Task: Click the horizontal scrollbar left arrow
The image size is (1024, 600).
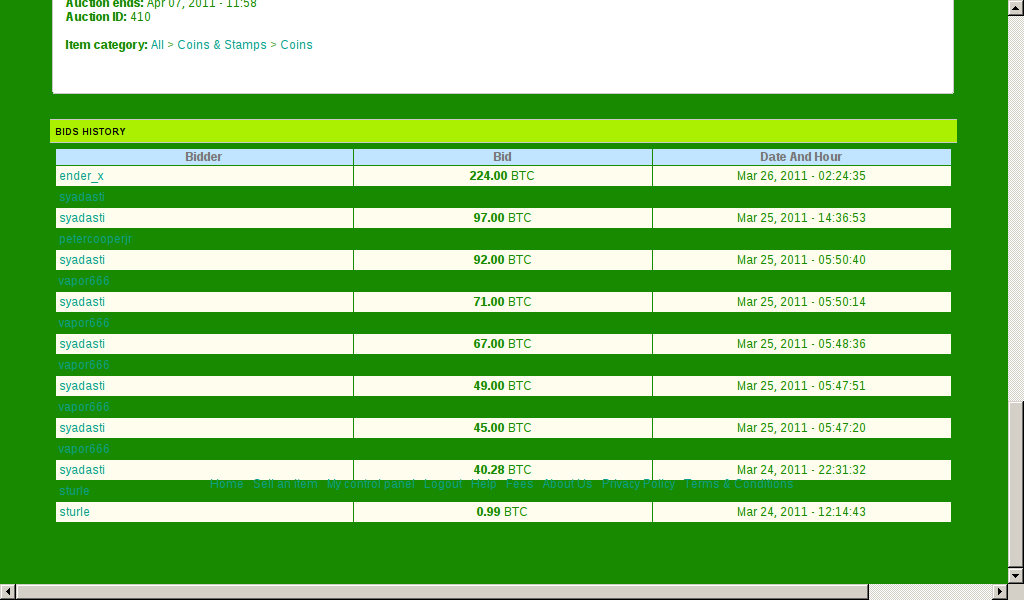Action: click(x=7, y=592)
